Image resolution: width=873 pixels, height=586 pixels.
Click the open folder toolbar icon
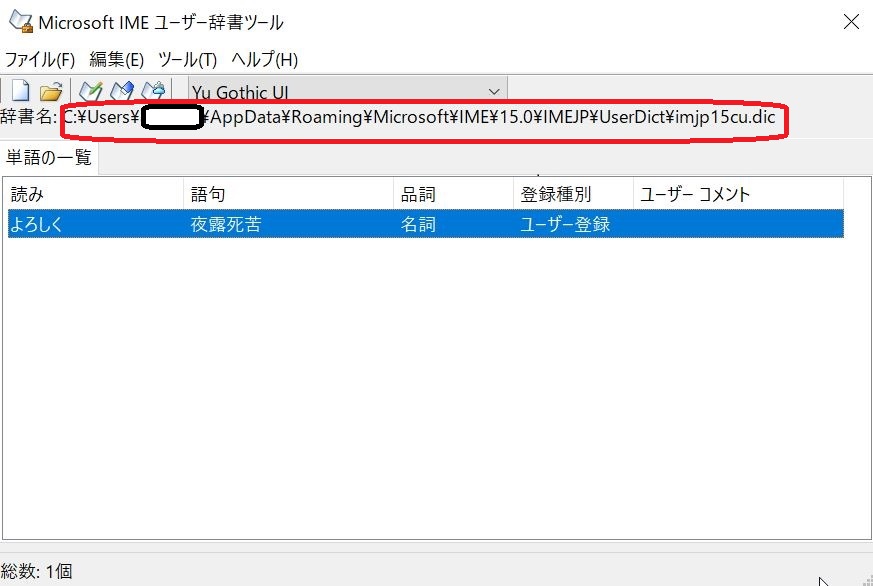tap(51, 91)
